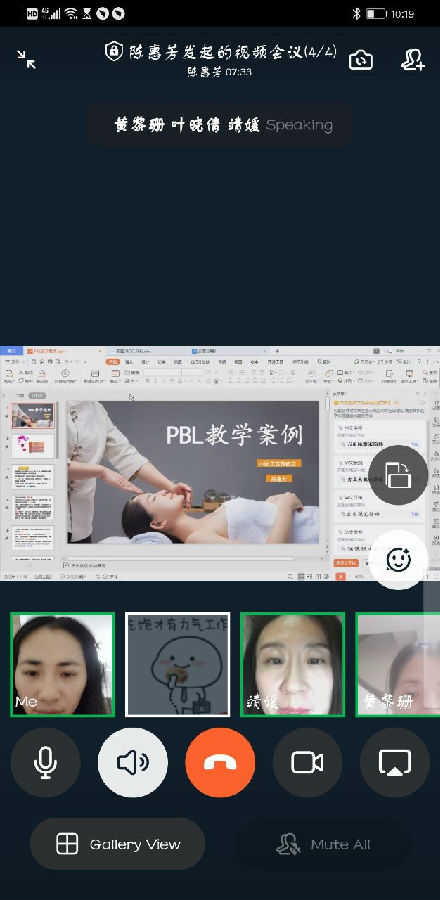Tap the lock icon beside meeting title

coord(114,52)
